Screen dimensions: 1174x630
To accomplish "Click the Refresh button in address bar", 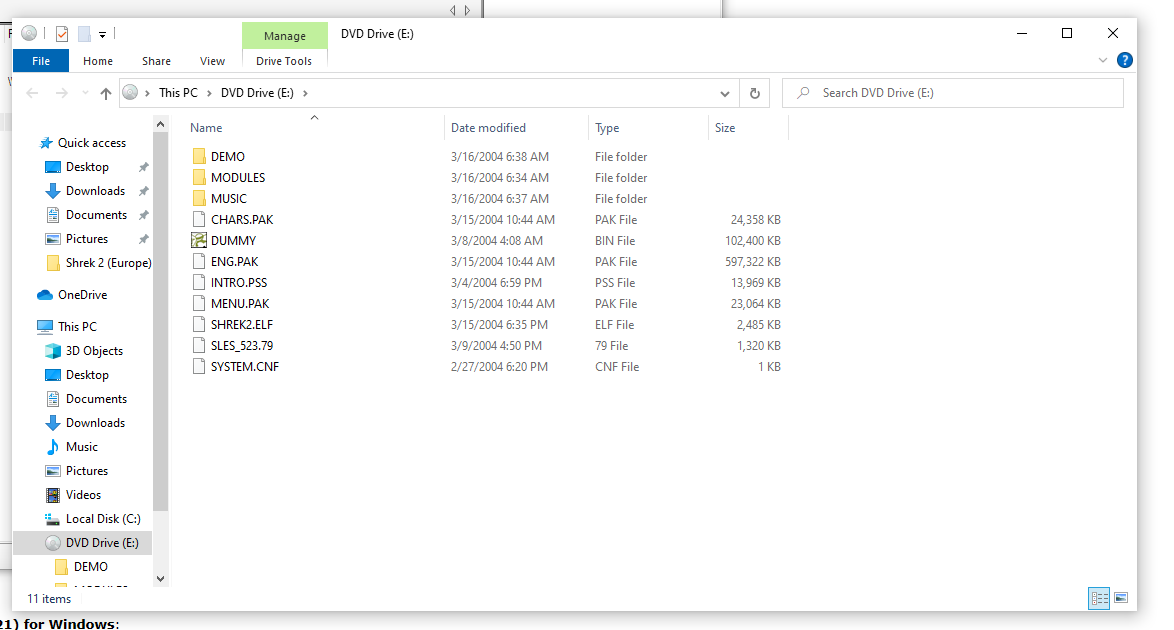I will pos(755,93).
